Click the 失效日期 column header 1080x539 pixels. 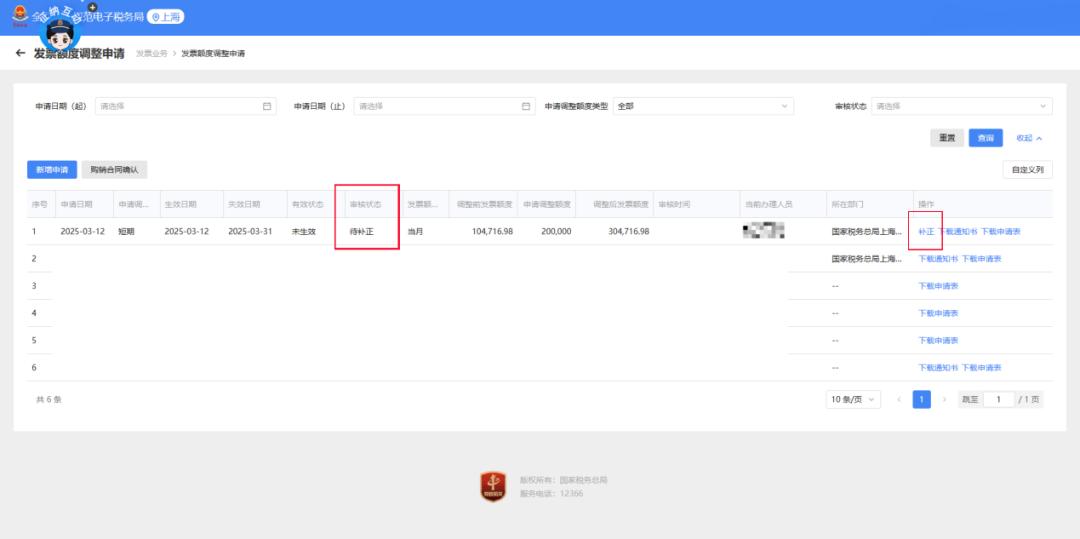(x=245, y=204)
